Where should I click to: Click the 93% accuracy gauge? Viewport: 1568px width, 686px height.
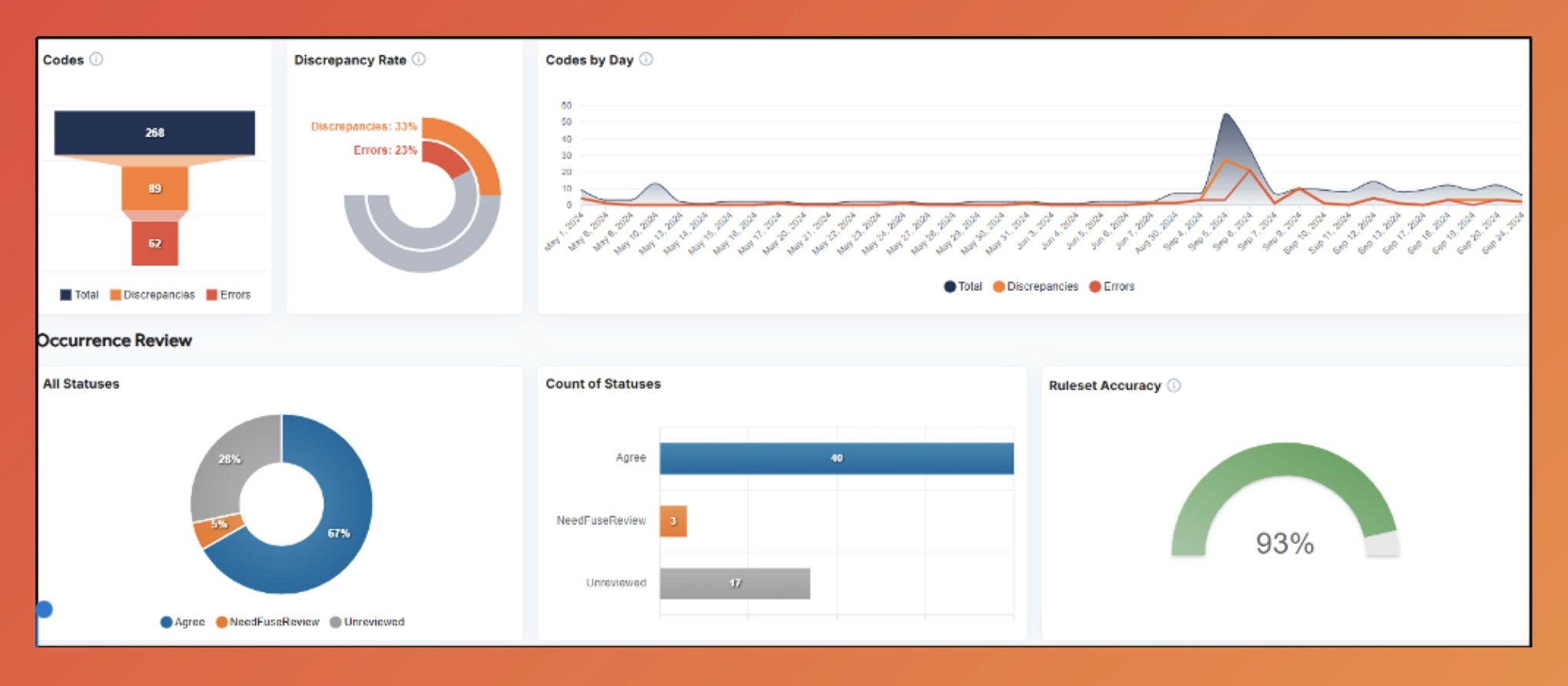click(1285, 499)
